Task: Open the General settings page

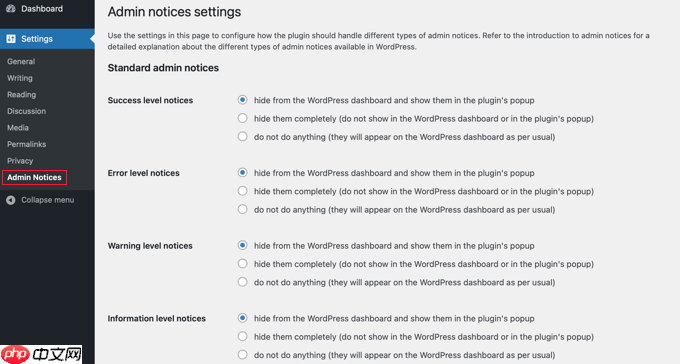Action: tap(21, 62)
